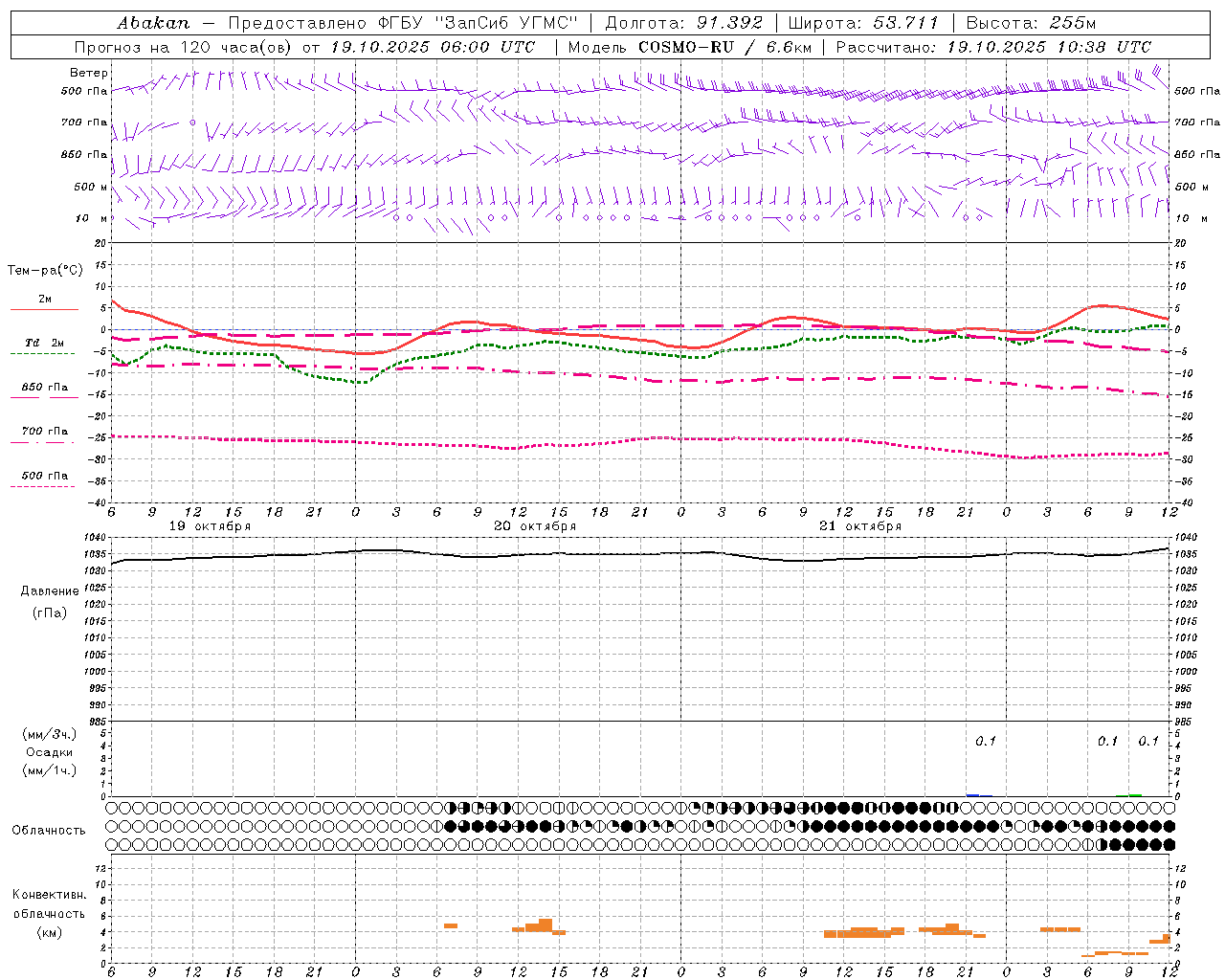Click the Конвективн. облачность panel title

tap(49, 904)
